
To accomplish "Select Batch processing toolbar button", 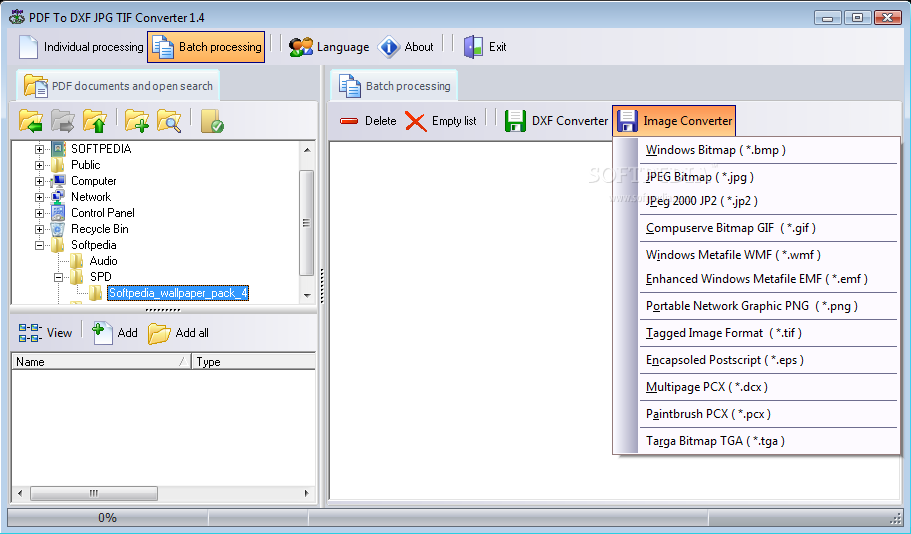I will tap(206, 47).
